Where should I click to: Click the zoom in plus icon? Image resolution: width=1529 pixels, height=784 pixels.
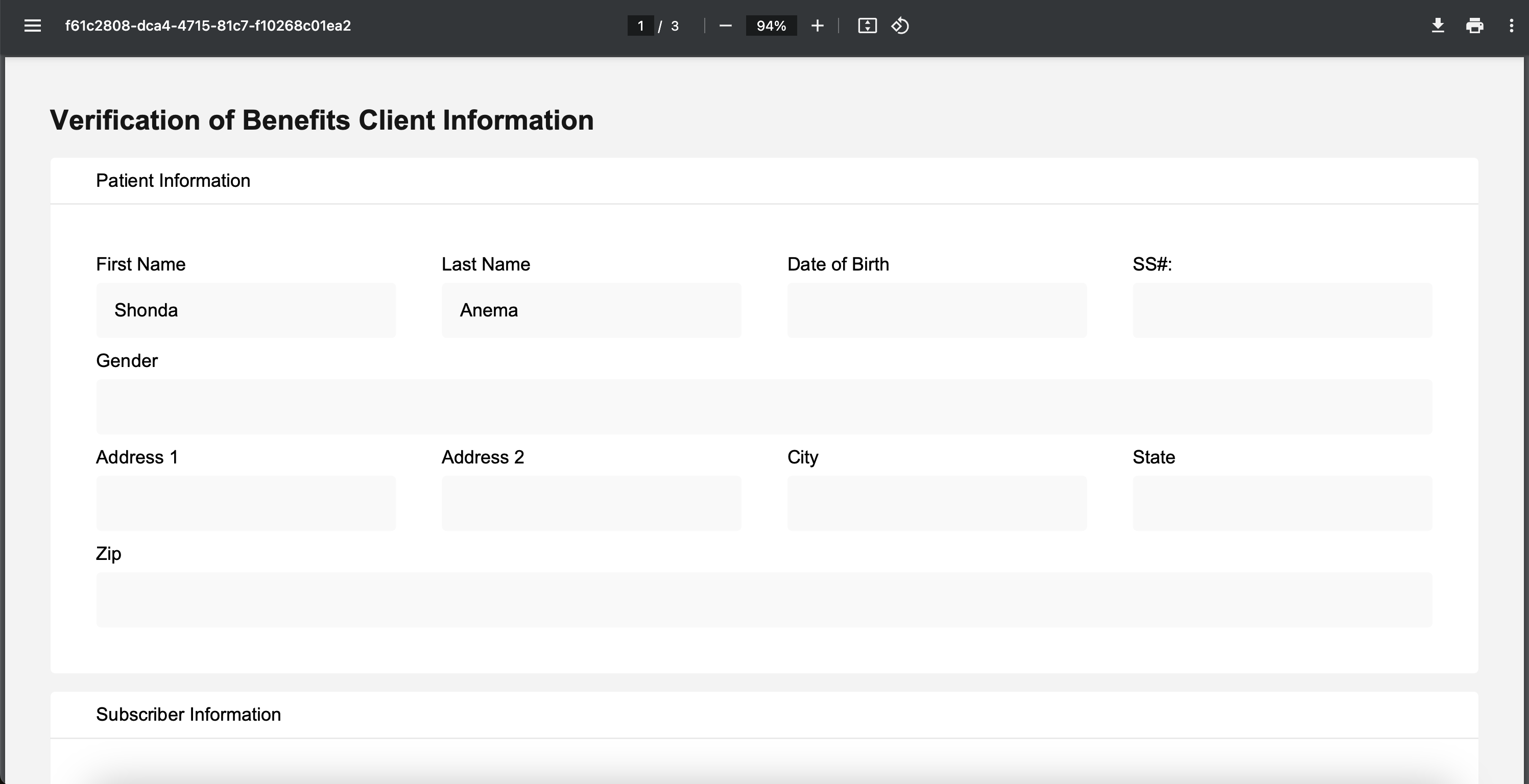[817, 26]
